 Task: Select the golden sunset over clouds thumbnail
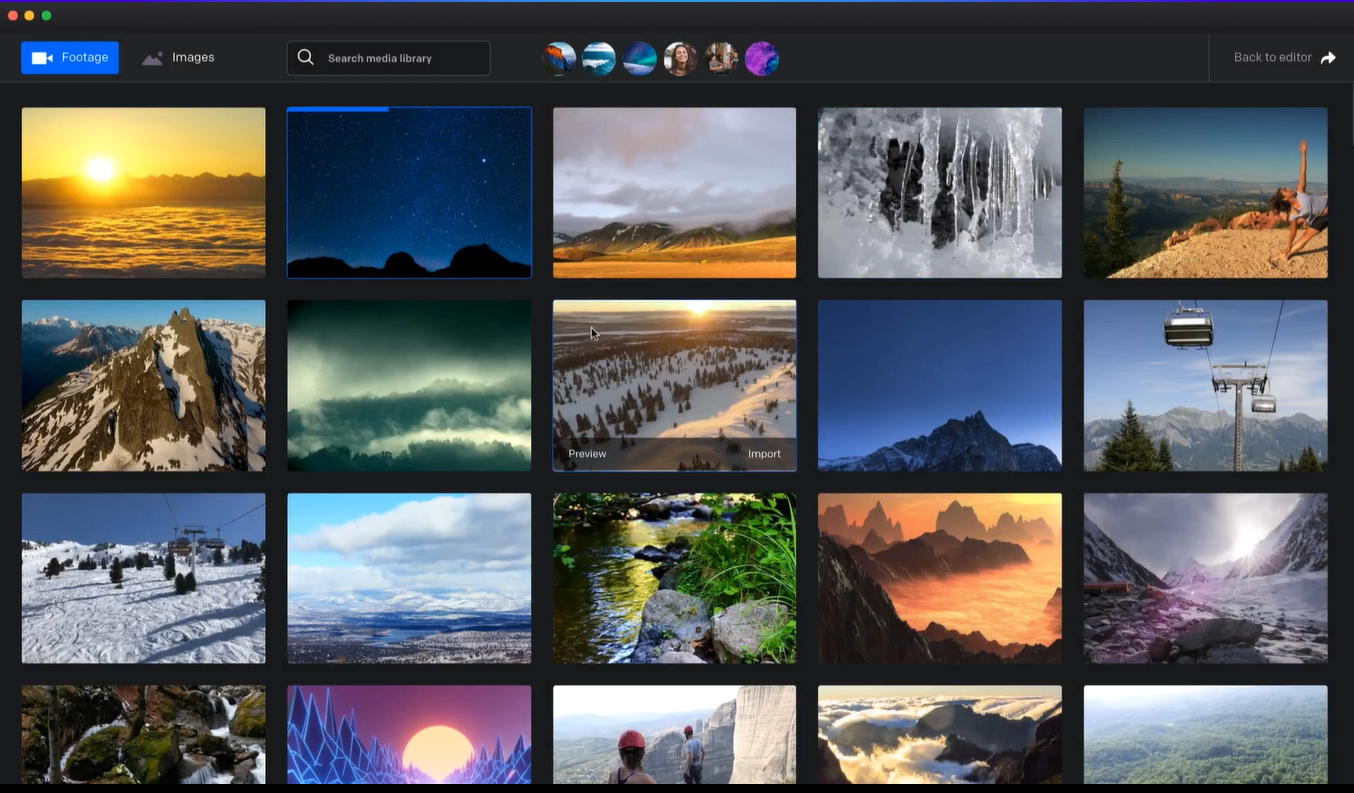point(144,193)
